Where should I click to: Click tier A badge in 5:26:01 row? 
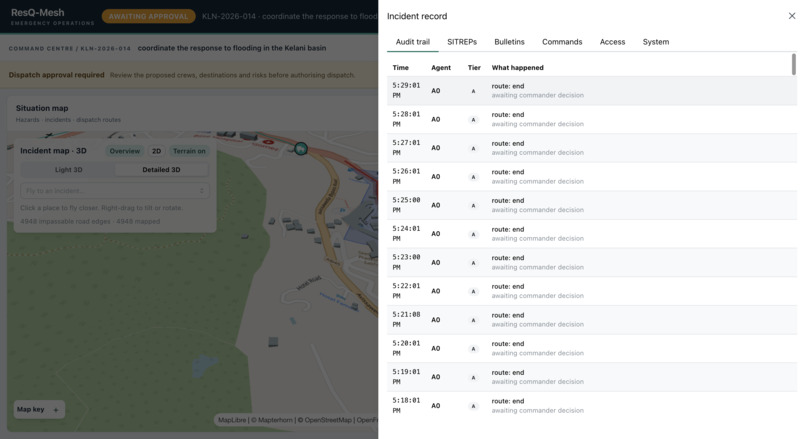click(x=473, y=177)
